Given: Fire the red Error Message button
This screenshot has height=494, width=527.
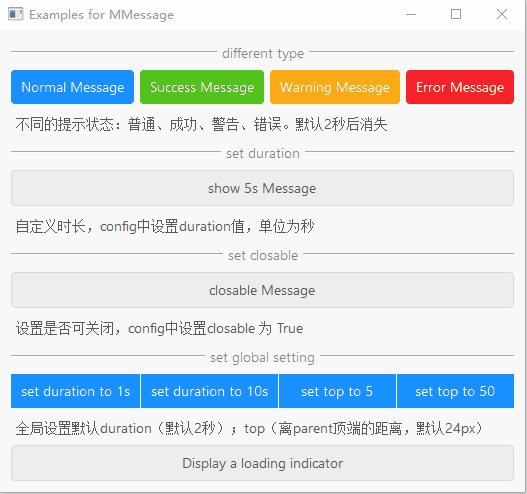Looking at the screenshot, I should pos(460,87).
